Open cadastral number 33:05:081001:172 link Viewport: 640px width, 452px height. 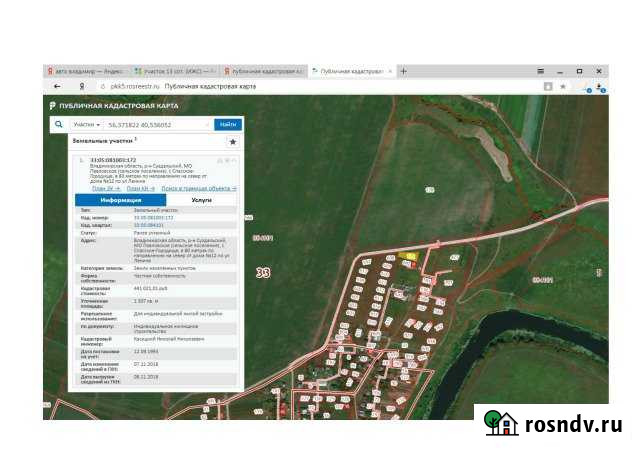(112, 160)
